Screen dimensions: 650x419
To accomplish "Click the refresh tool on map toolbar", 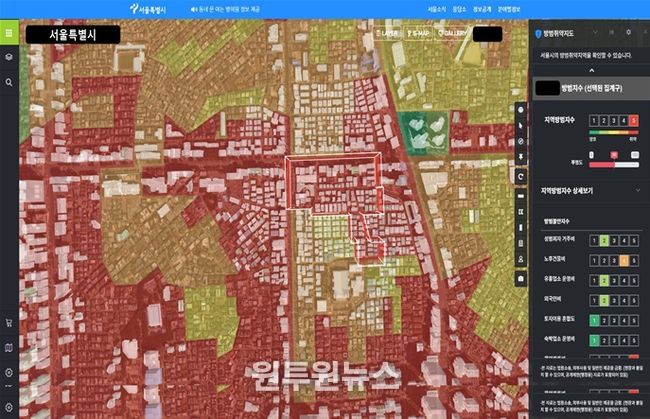I will pos(521,175).
